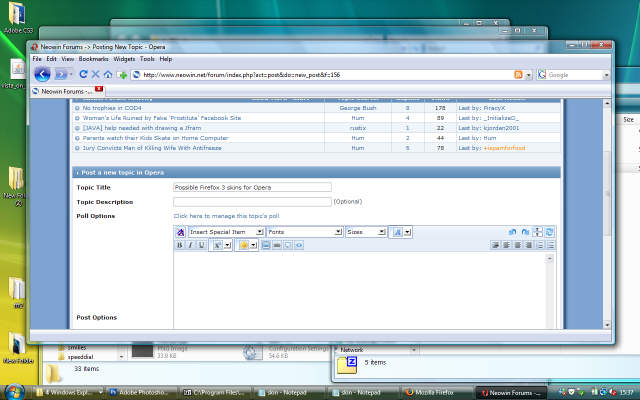
Task: Open address bar history dropdown
Action: [x=529, y=75]
